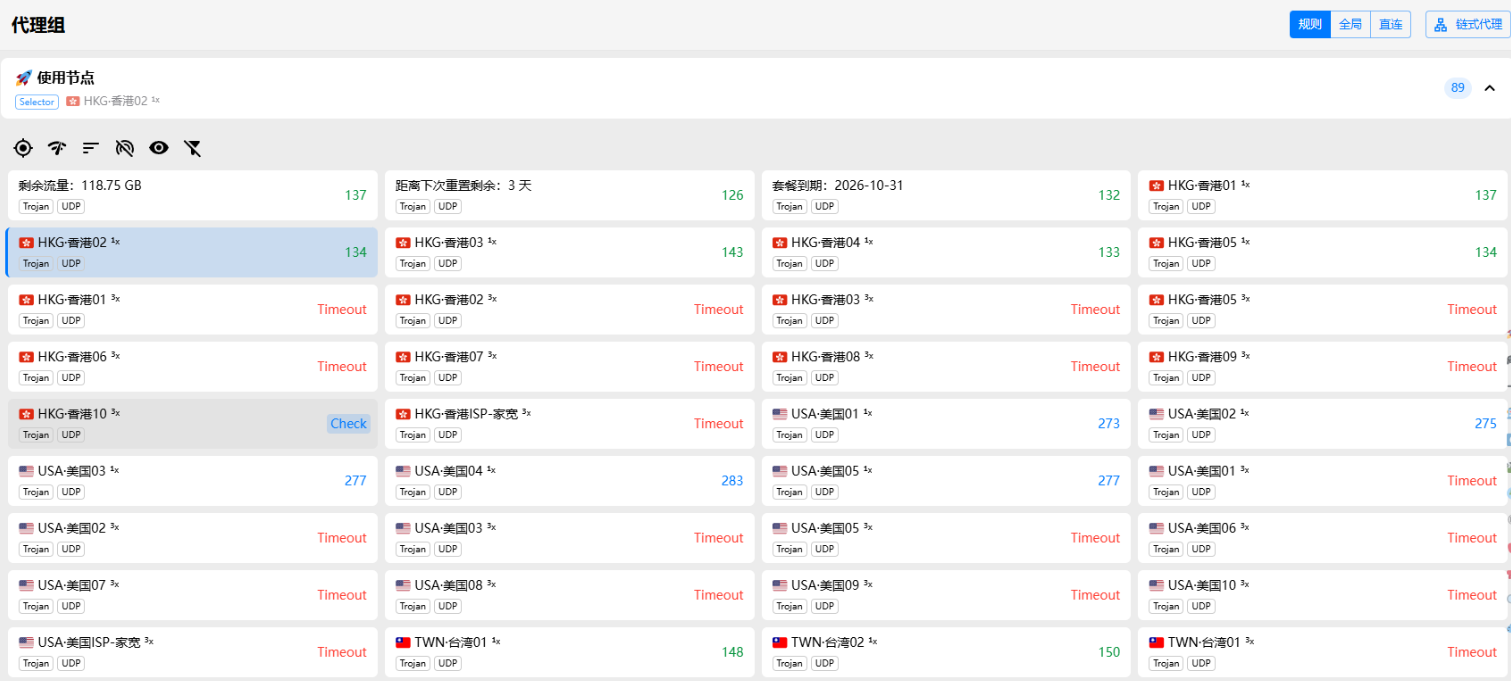1511x681 pixels.
Task: Select the USA·美国04 1x node
Action: coord(570,480)
